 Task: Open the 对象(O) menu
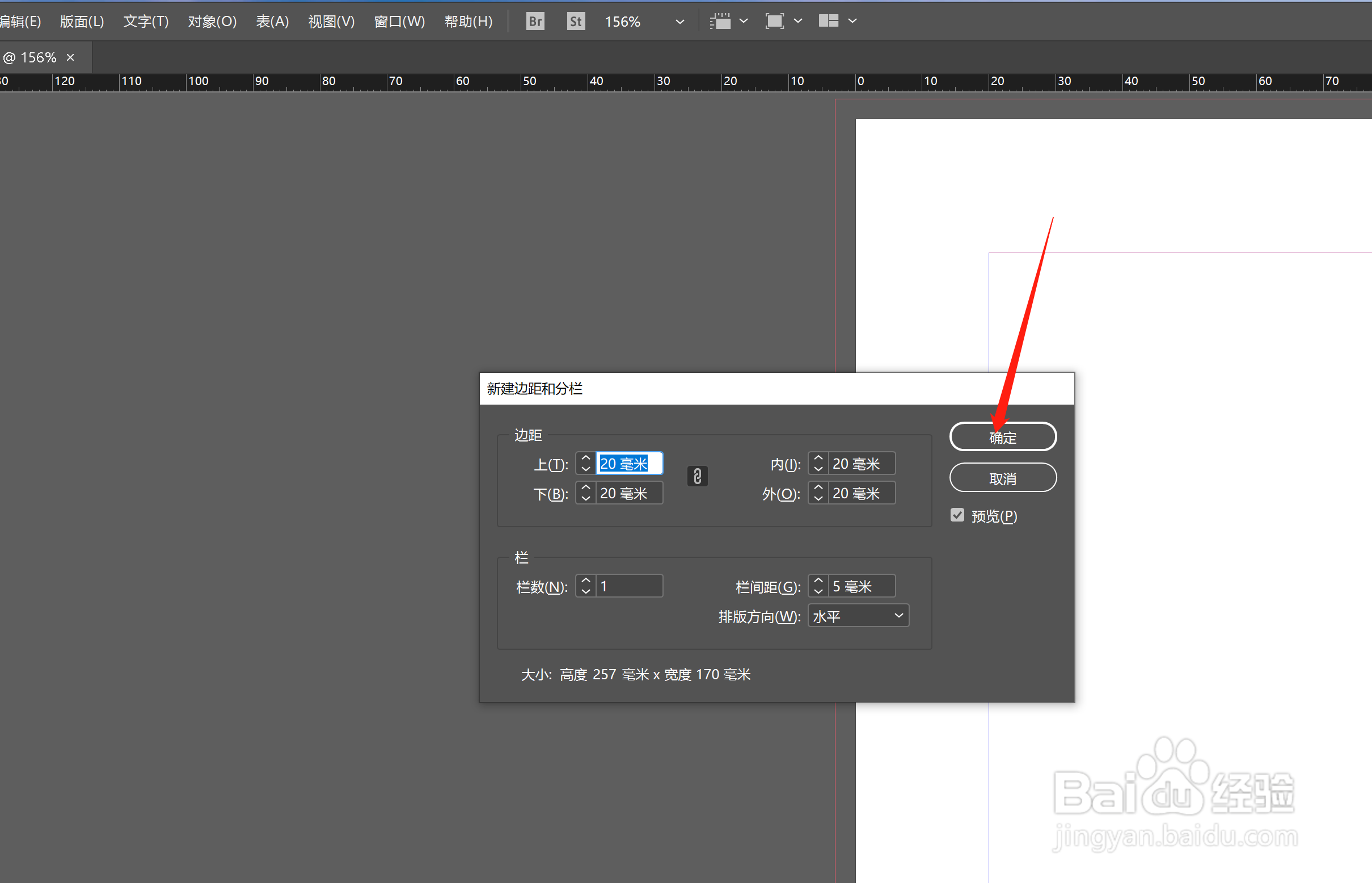[212, 21]
